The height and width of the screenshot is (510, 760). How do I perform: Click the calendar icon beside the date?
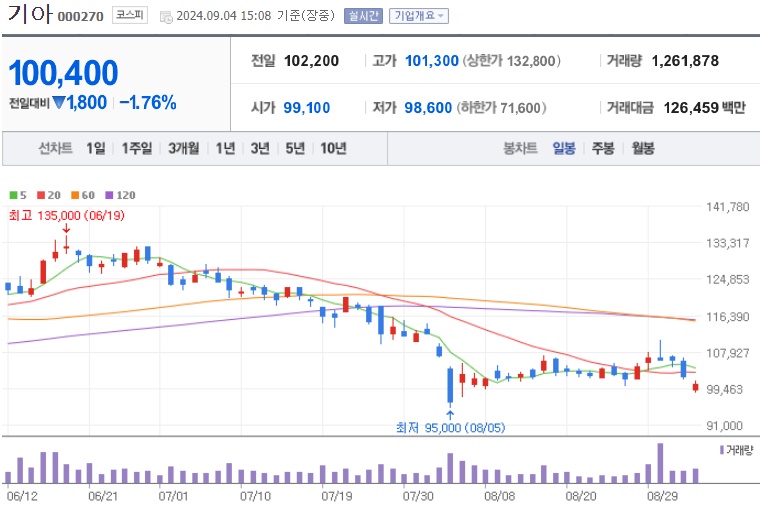[x=166, y=17]
